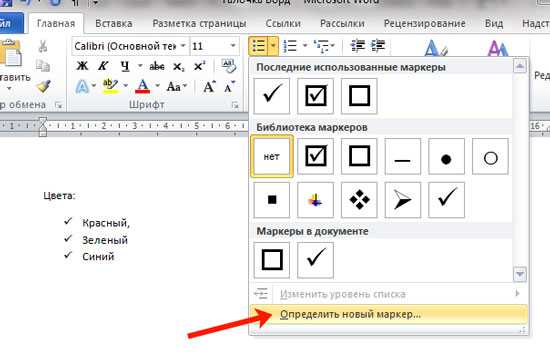This screenshot has height=360, width=550.
Task: Open the Вид ribbon tab
Action: coord(494,24)
